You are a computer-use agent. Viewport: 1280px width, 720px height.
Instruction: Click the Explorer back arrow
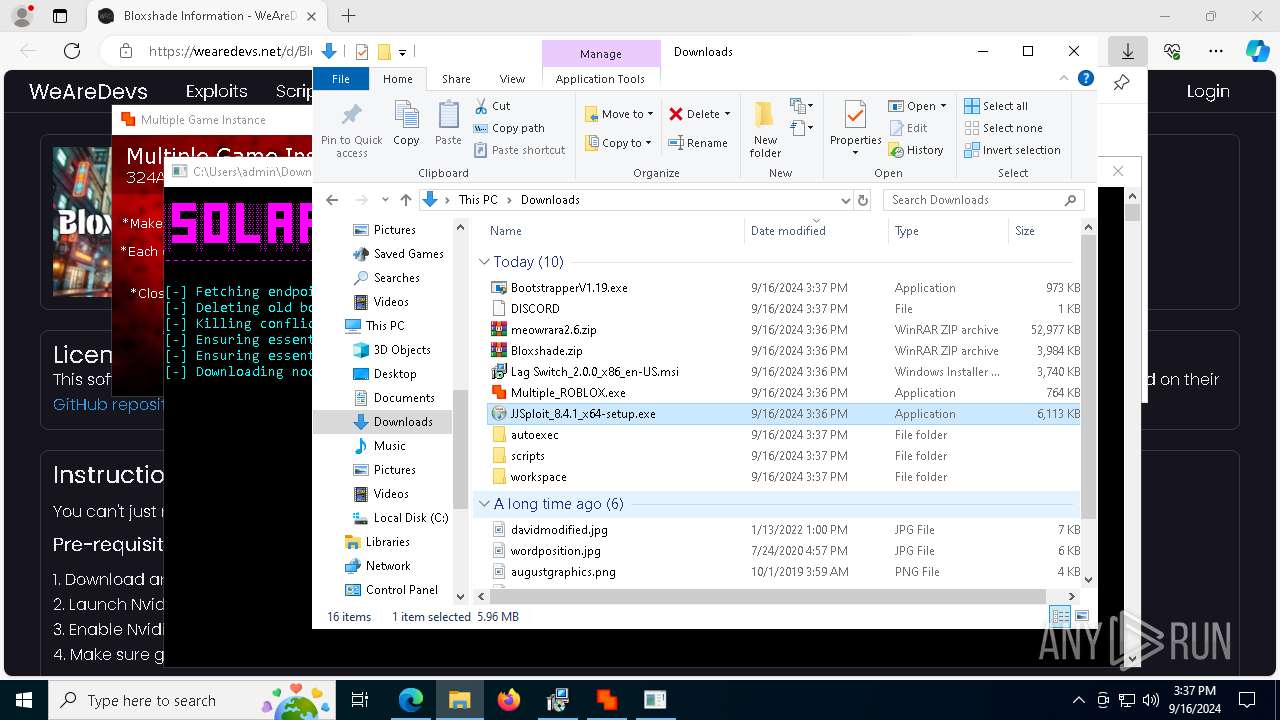[x=333, y=200]
